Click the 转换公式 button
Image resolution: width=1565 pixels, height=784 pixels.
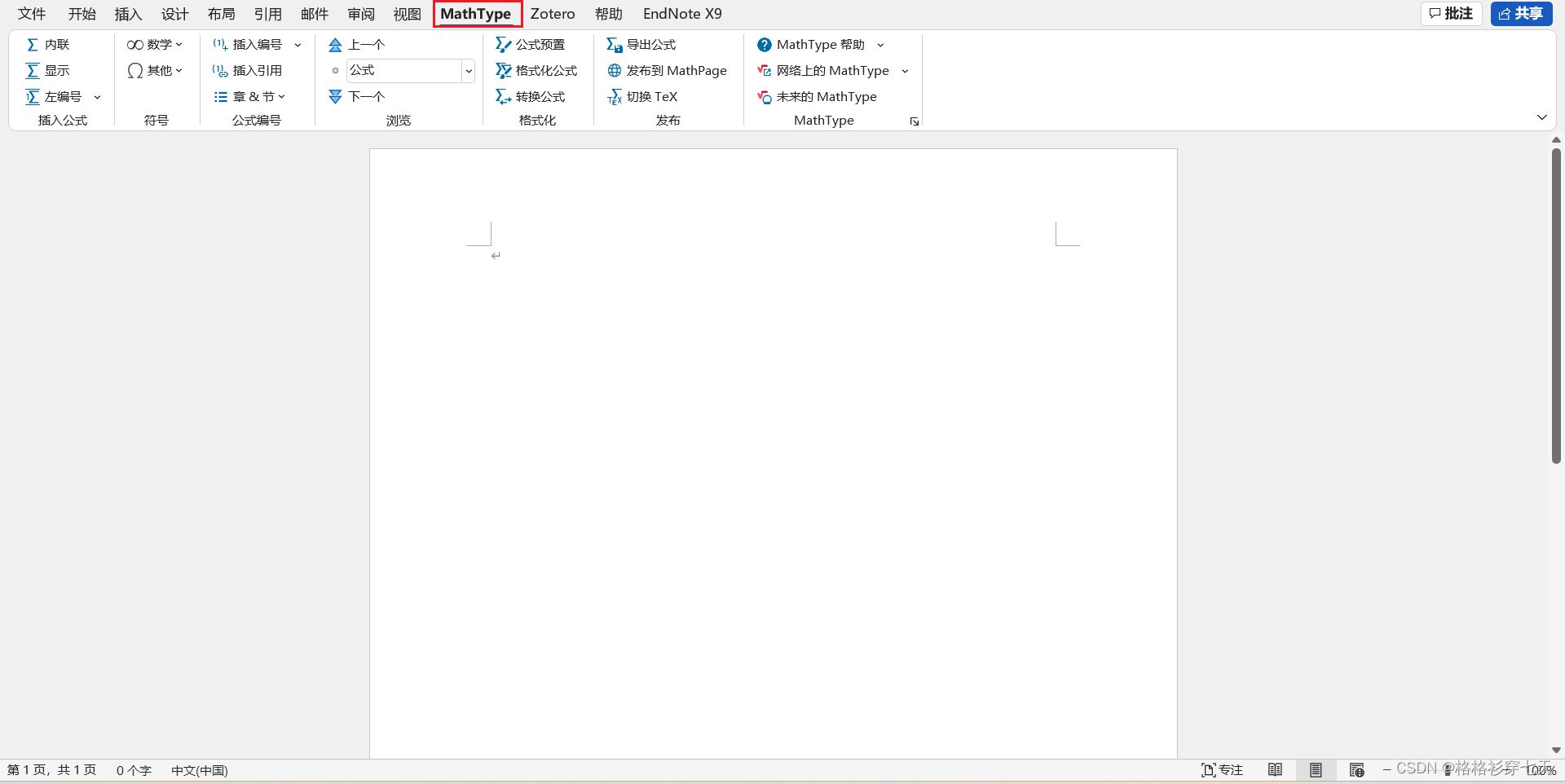pyautogui.click(x=530, y=97)
